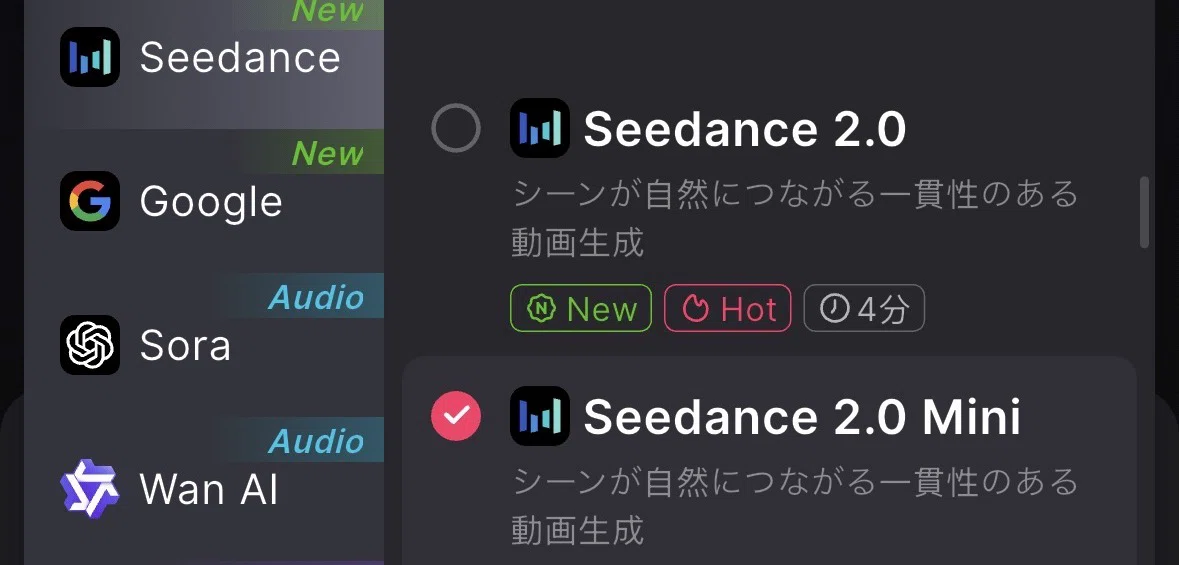This screenshot has height=565, width=1179.
Task: Click the Wan AI purple logo icon
Action: point(90,489)
